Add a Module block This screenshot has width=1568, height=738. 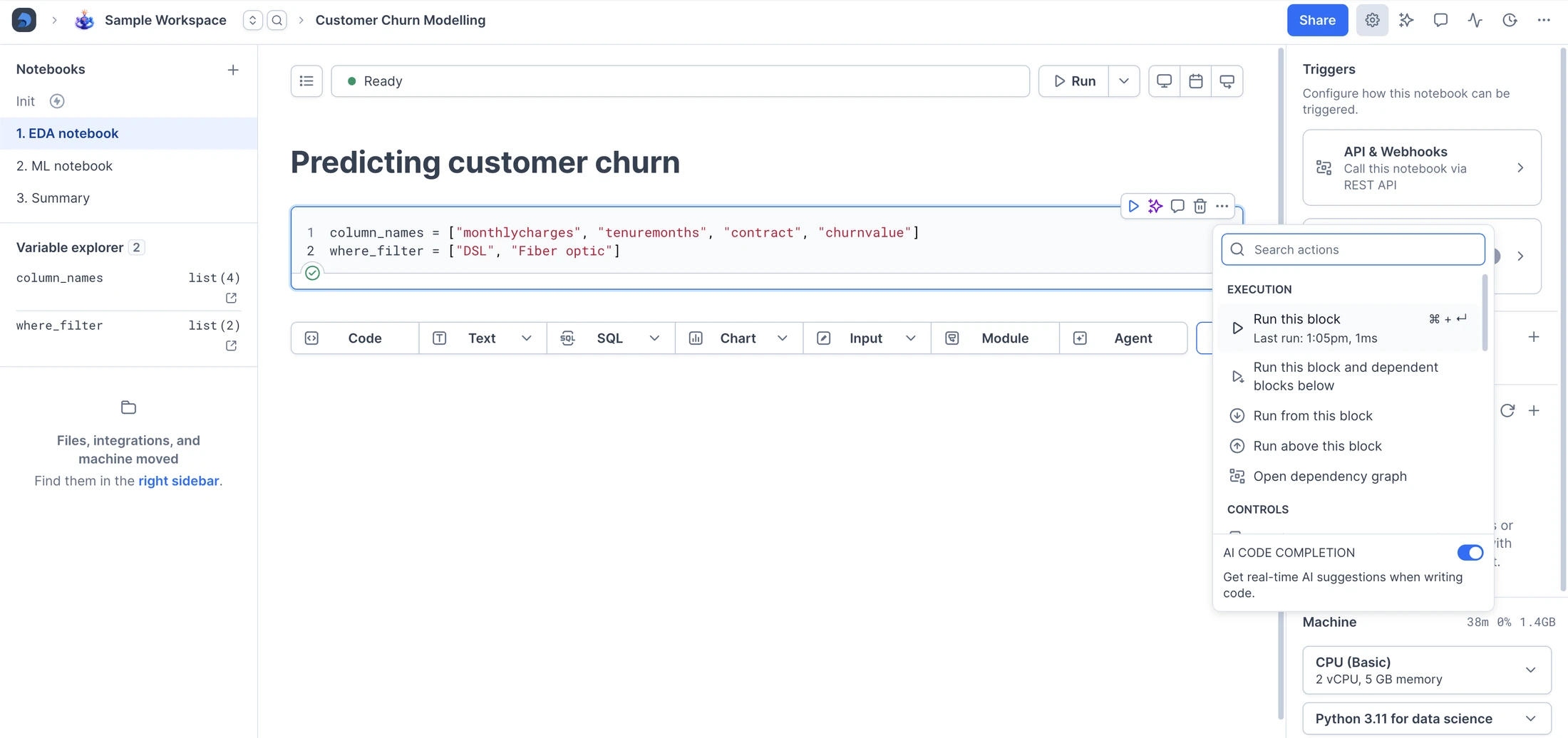tap(995, 338)
